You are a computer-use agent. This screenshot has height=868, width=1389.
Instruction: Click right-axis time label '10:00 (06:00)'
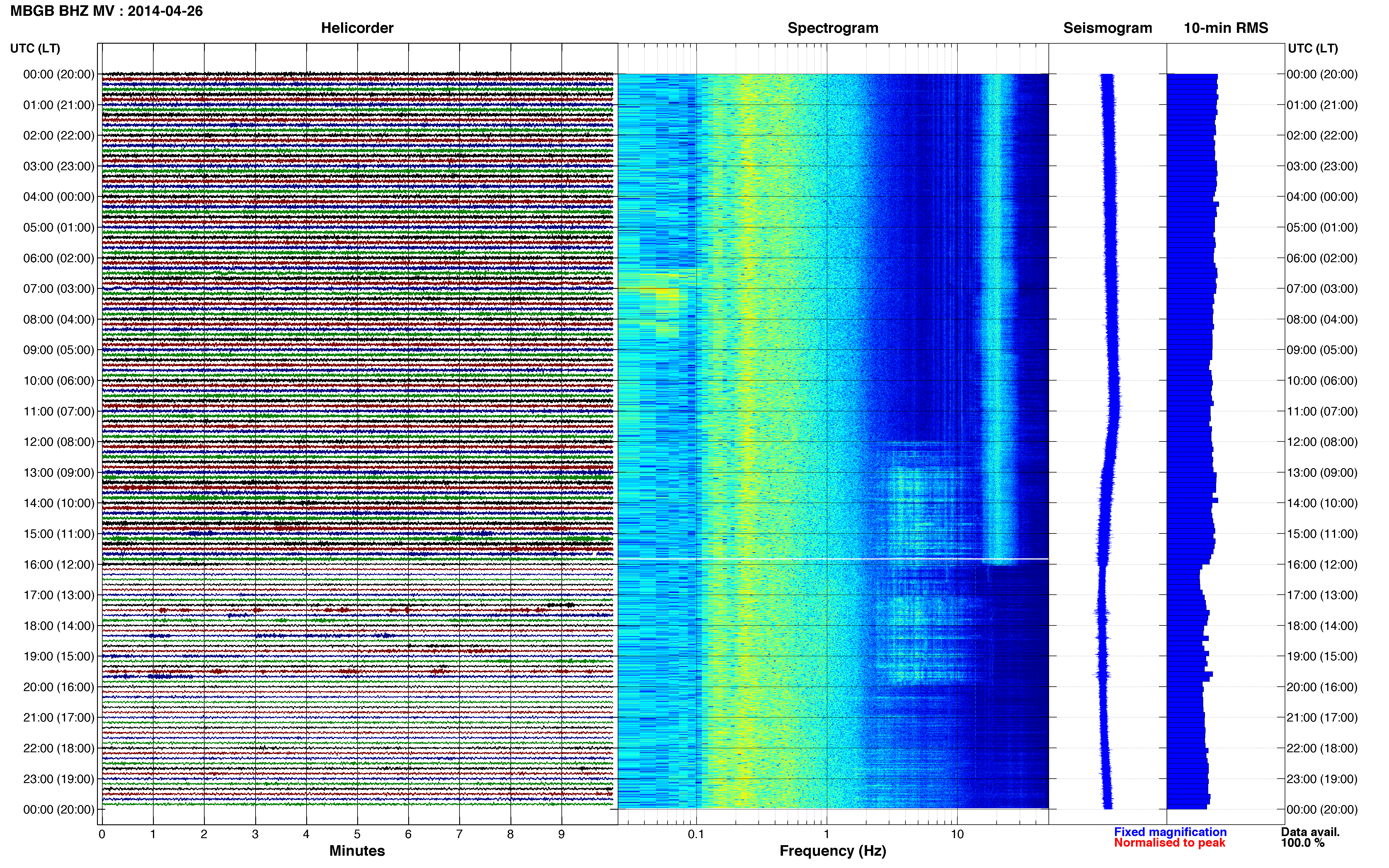(1322, 381)
